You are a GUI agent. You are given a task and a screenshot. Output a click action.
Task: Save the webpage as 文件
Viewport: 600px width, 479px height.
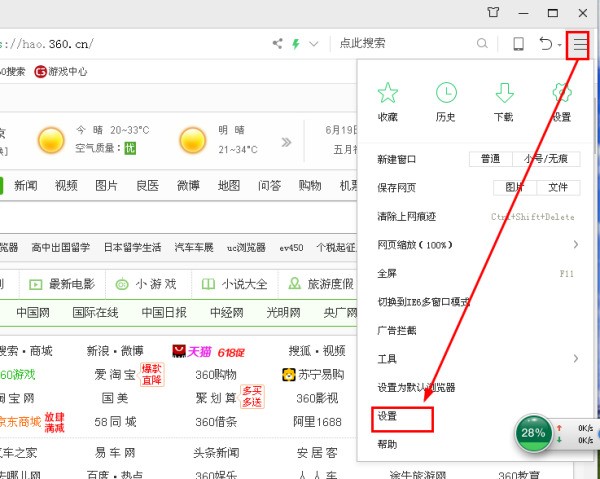(x=558, y=187)
